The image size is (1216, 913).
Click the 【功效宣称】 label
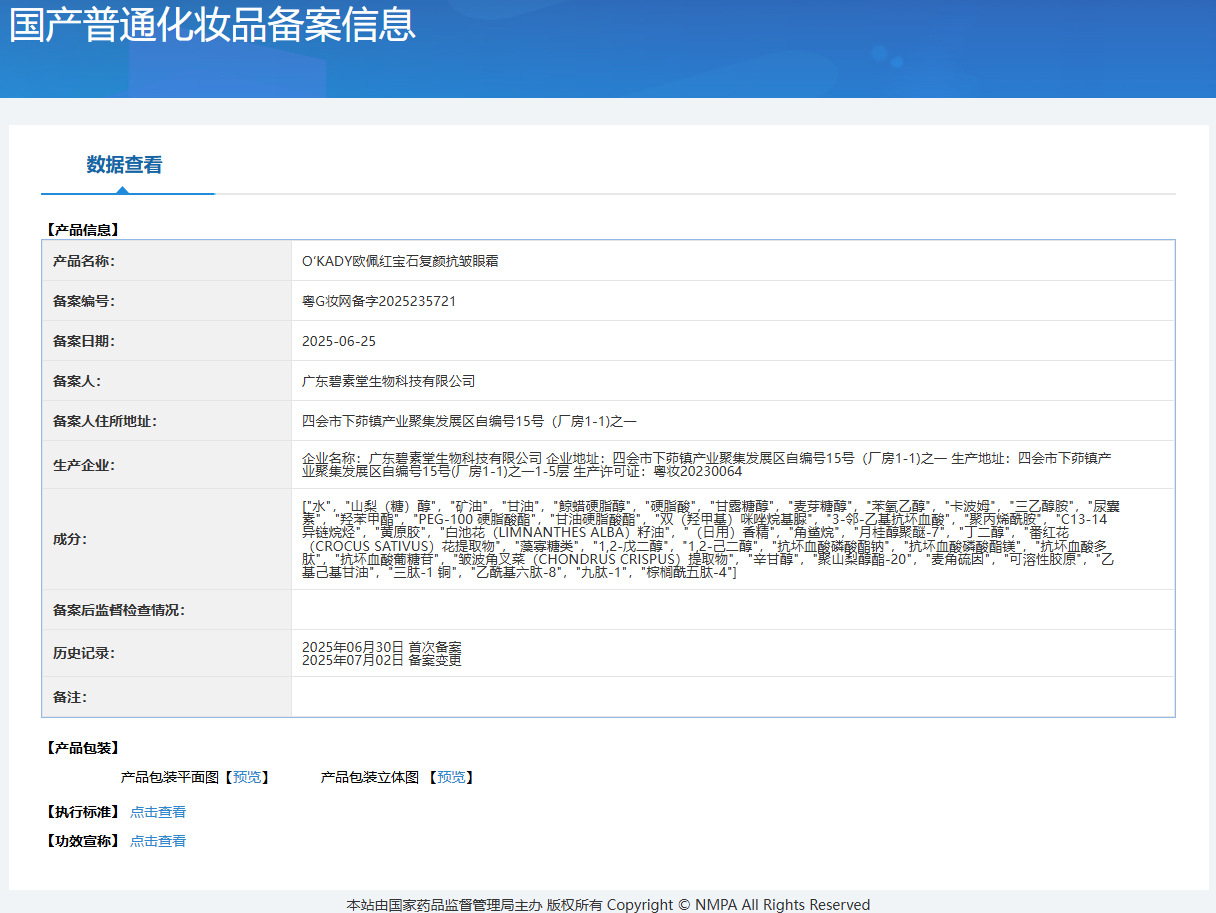(x=82, y=841)
